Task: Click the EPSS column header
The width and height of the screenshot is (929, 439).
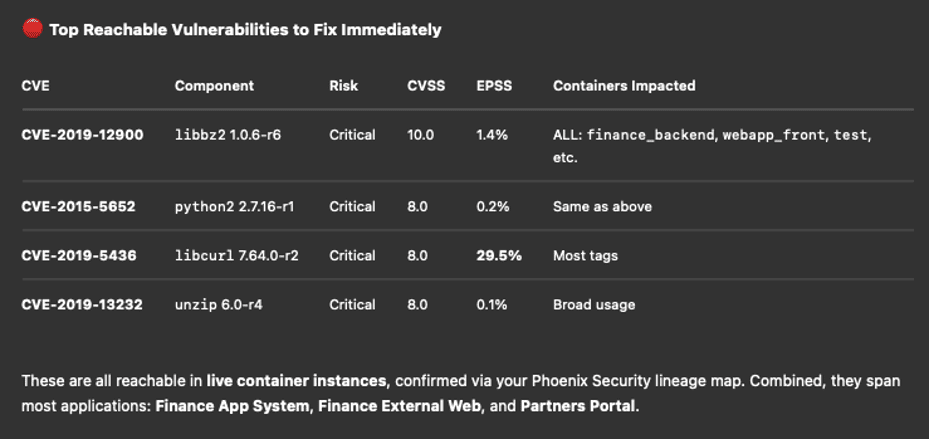Action: click(494, 86)
